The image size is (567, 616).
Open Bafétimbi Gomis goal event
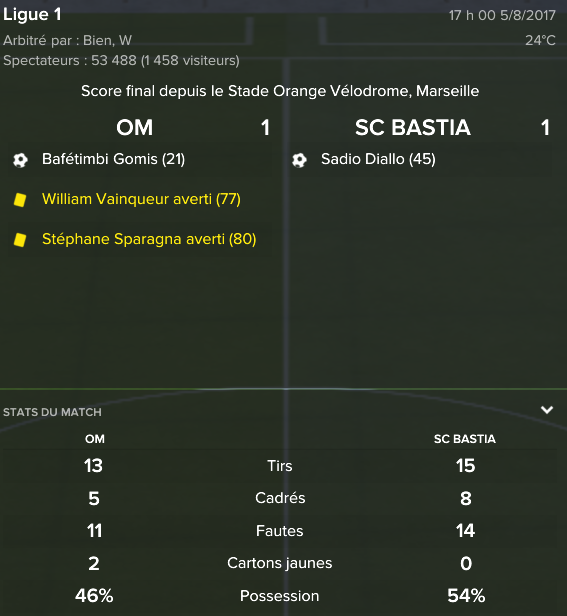113,159
